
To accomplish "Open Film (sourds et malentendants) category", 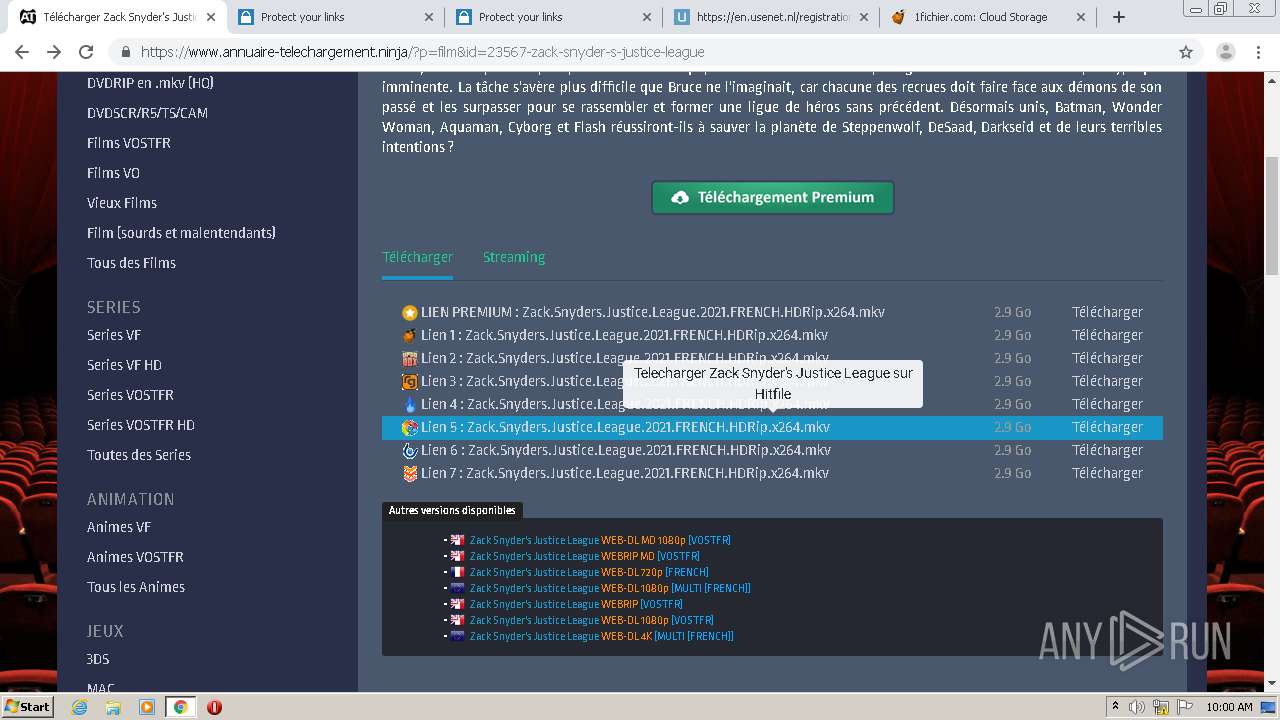I will click(181, 233).
